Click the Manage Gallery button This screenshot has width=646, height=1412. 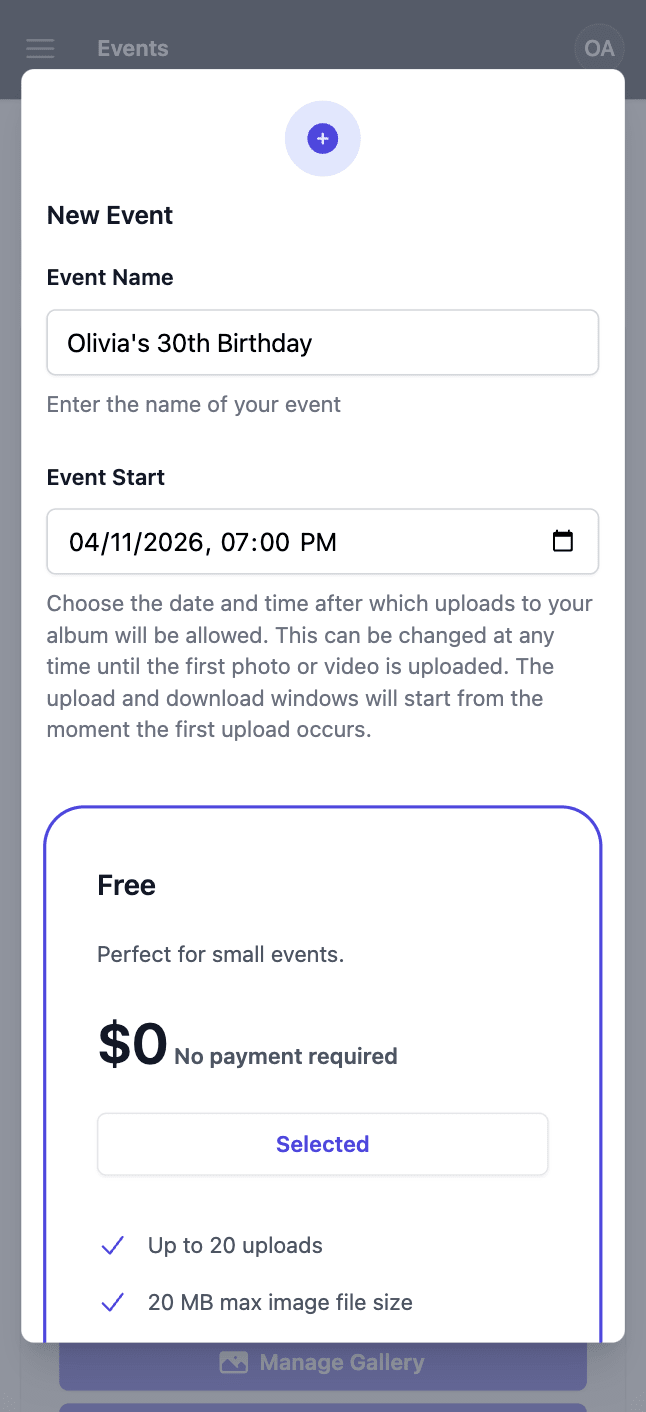[x=322, y=1362]
